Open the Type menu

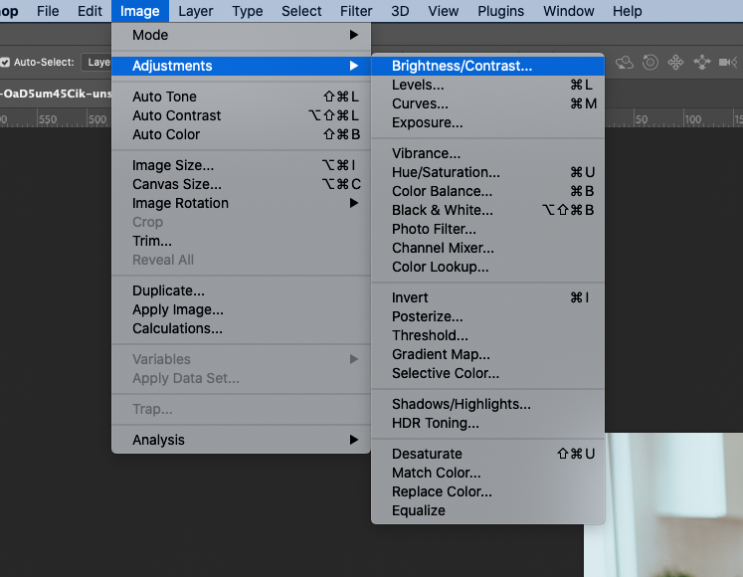(247, 11)
